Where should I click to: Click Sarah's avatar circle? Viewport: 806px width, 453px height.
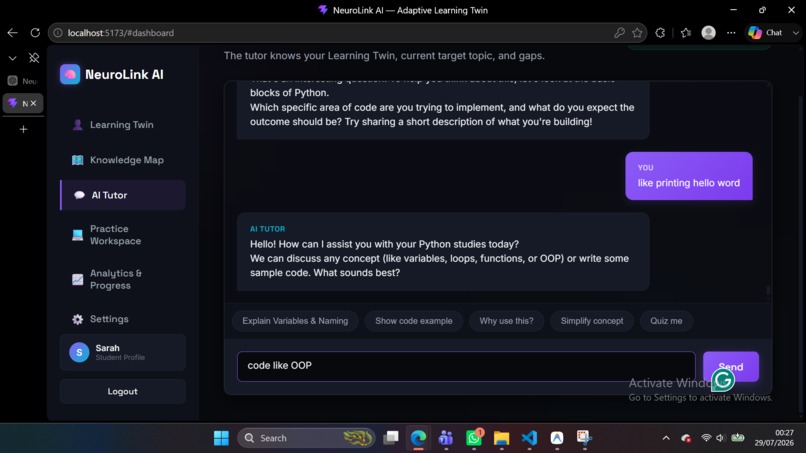tap(79, 352)
